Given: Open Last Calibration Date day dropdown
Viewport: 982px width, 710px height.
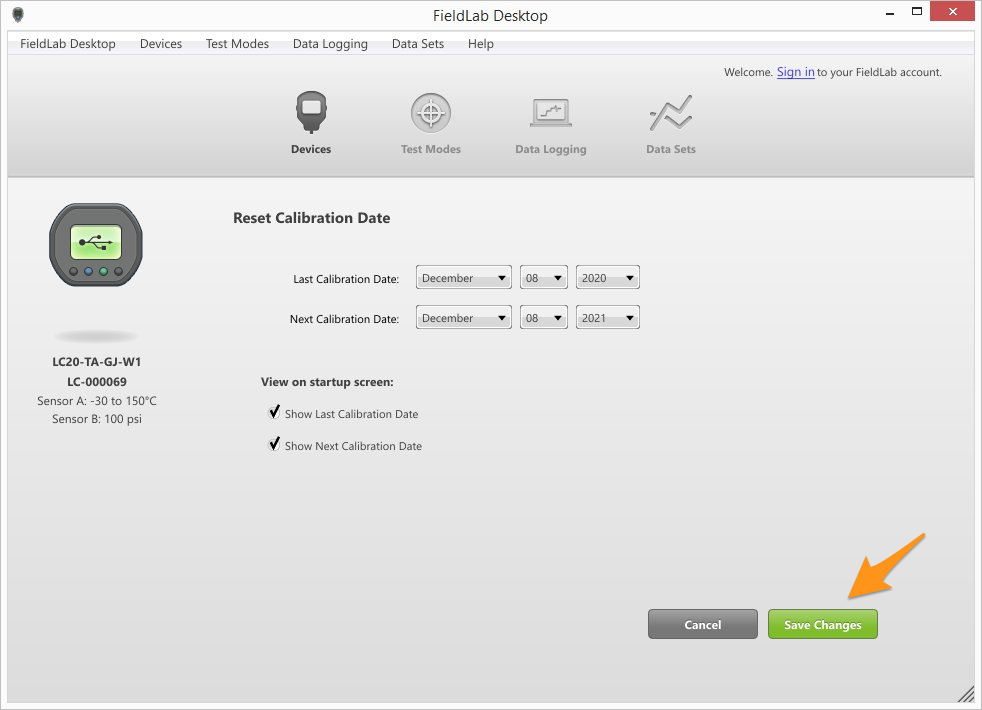Looking at the screenshot, I should 544,277.
